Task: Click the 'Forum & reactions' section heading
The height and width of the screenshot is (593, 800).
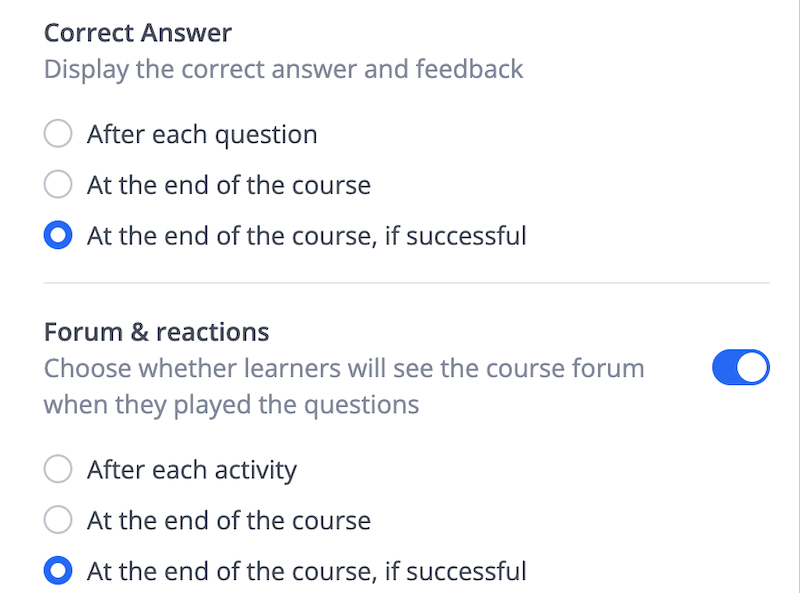Action: point(156,331)
